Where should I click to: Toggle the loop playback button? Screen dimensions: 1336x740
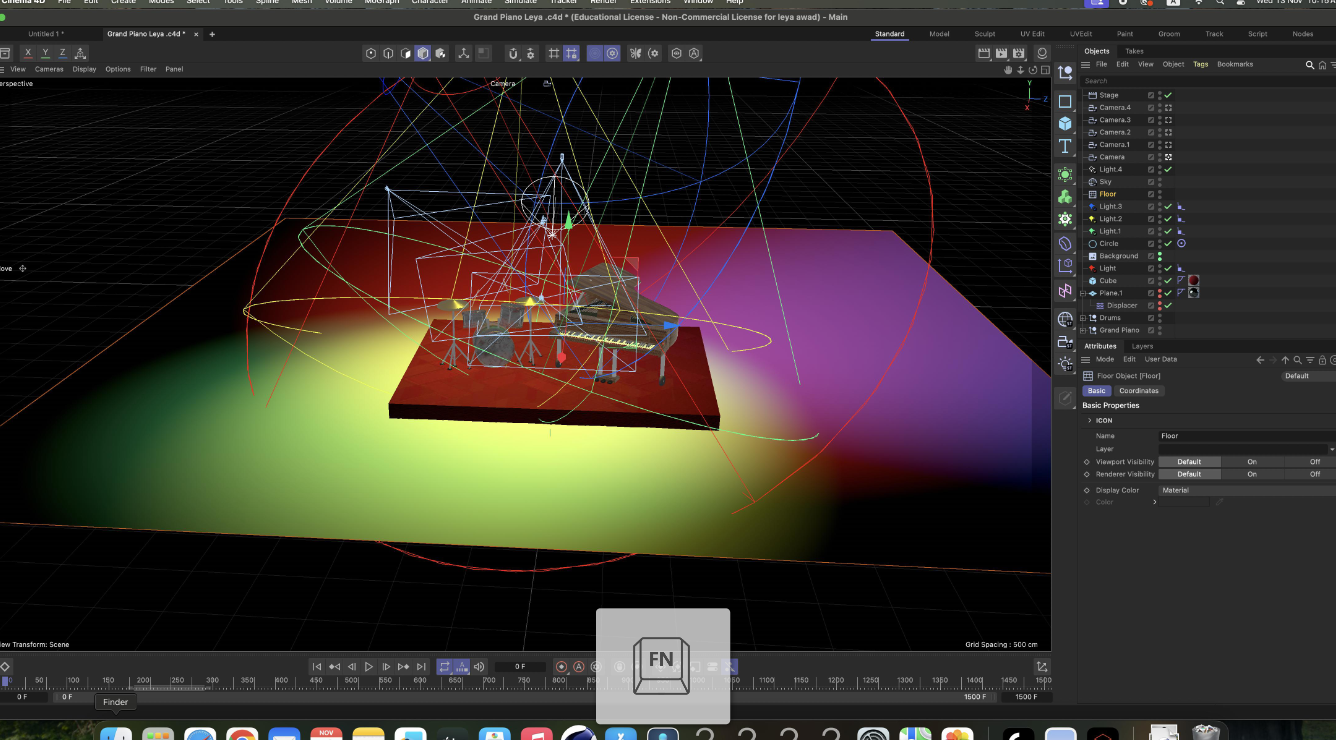click(x=444, y=667)
